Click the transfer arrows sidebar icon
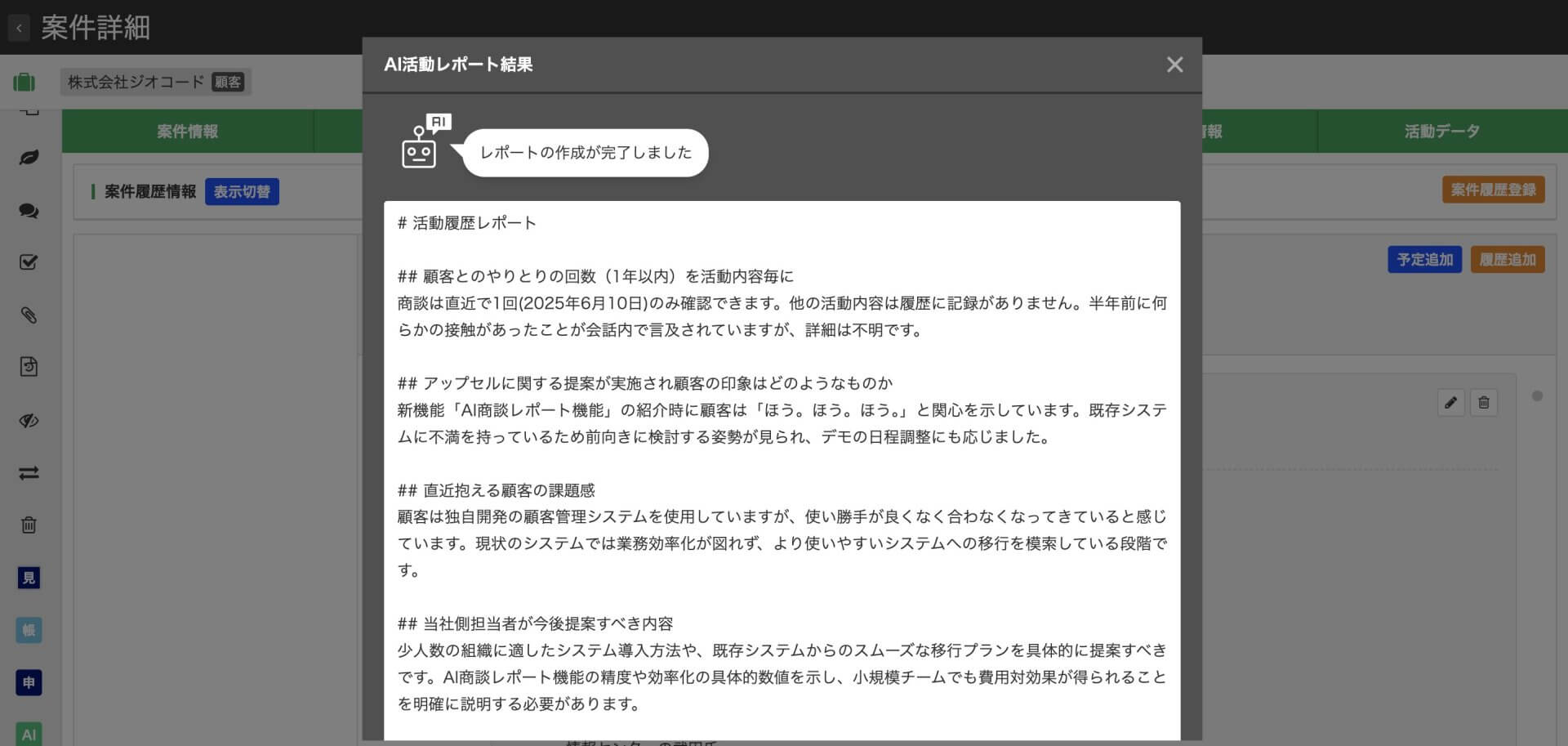 coord(29,473)
